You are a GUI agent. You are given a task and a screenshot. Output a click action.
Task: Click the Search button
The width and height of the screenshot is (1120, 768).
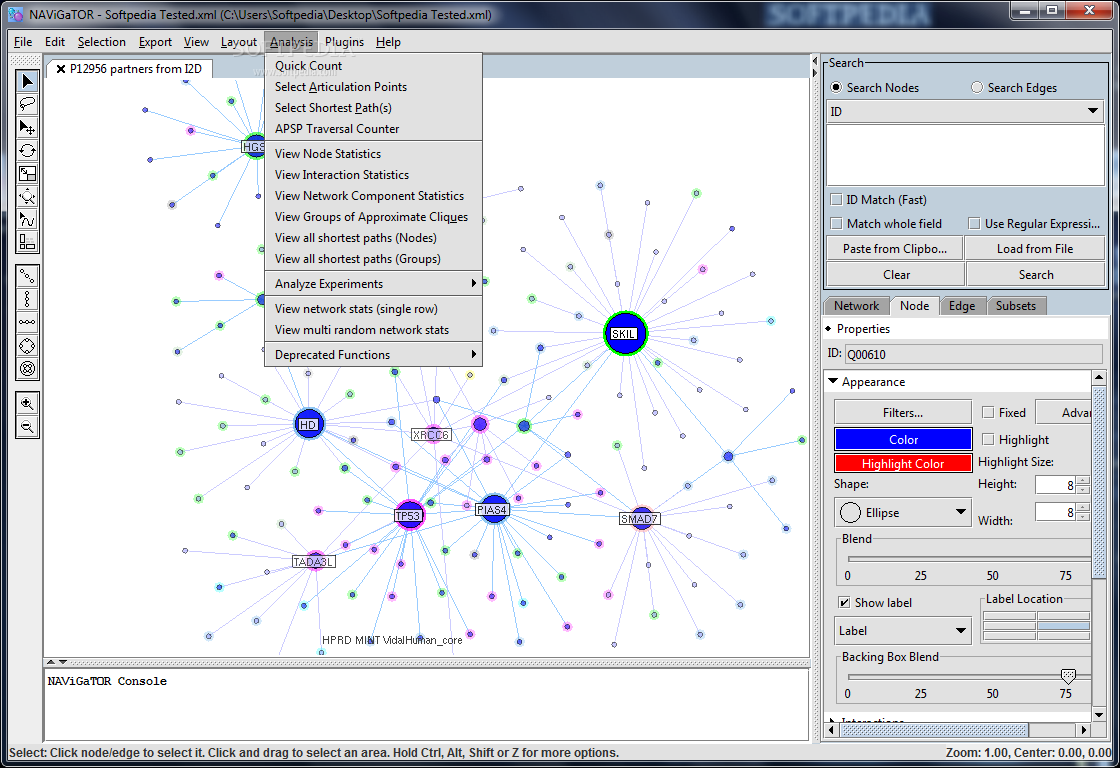[x=1036, y=274]
